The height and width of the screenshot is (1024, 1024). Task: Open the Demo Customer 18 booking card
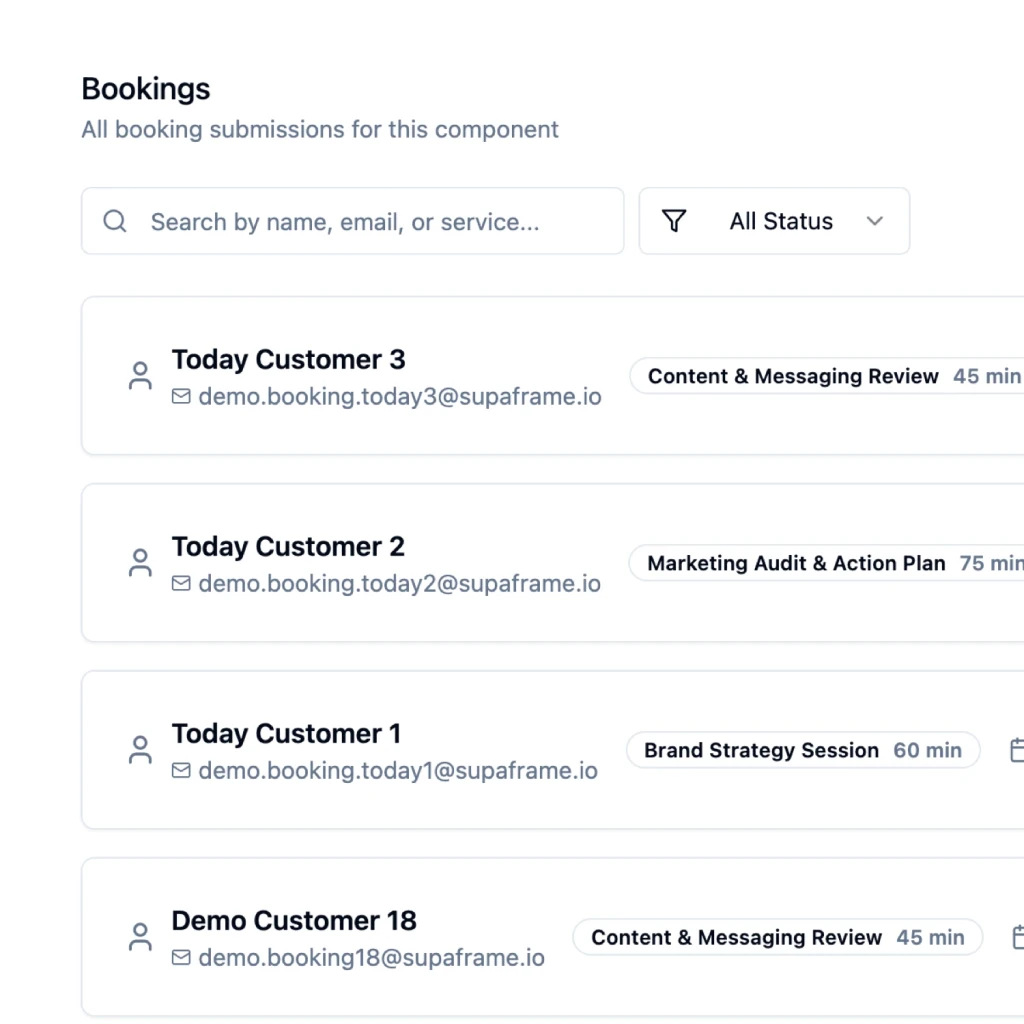point(552,936)
